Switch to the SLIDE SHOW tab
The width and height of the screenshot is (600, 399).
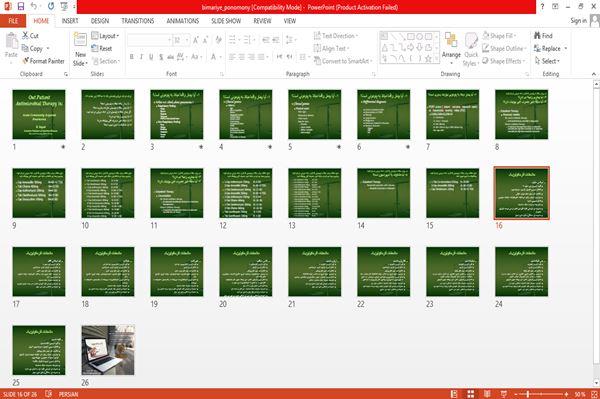pyautogui.click(x=226, y=21)
